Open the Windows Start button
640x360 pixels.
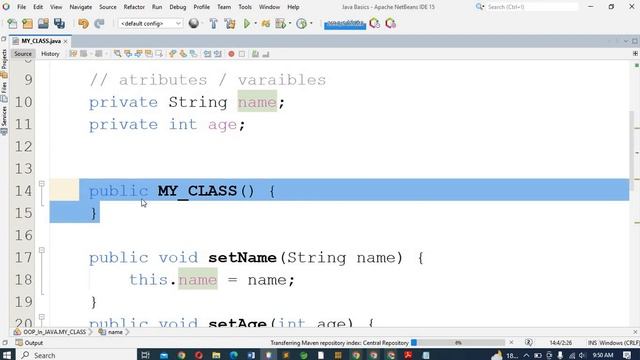tap(7, 355)
